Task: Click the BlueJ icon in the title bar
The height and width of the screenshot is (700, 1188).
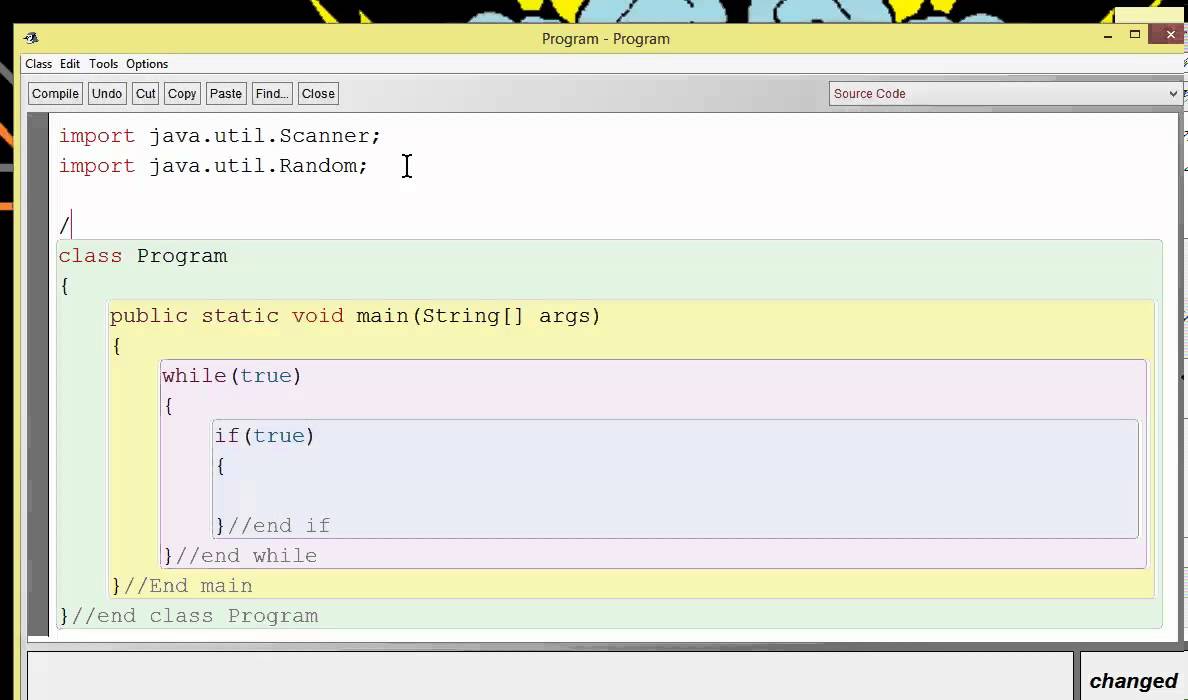Action: tap(31, 38)
